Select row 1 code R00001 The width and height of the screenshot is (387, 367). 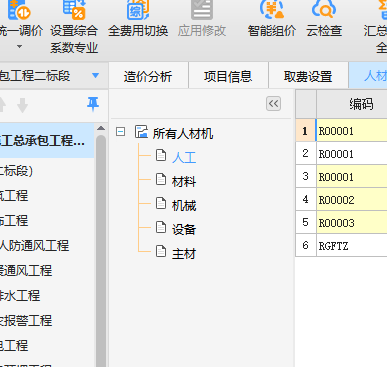(352, 131)
